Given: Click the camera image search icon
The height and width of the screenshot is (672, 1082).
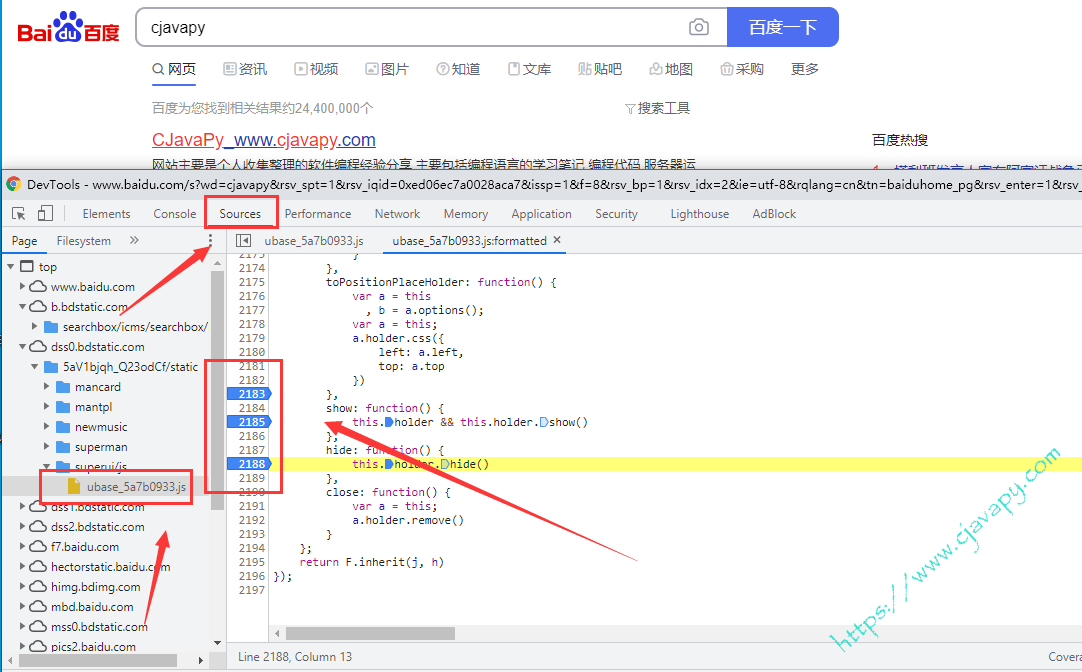Looking at the screenshot, I should (698, 27).
